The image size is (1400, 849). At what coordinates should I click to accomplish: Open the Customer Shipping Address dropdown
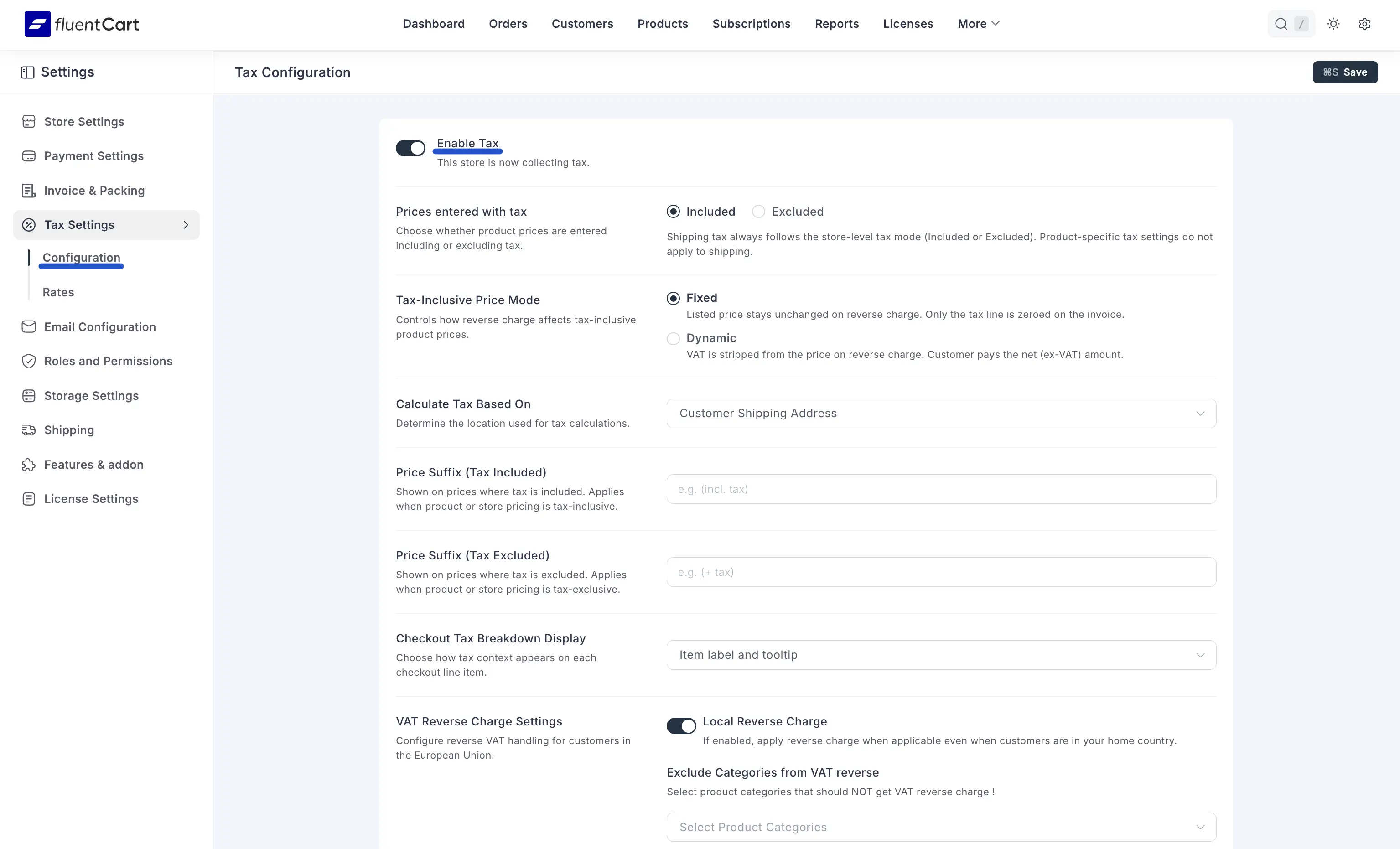941,413
